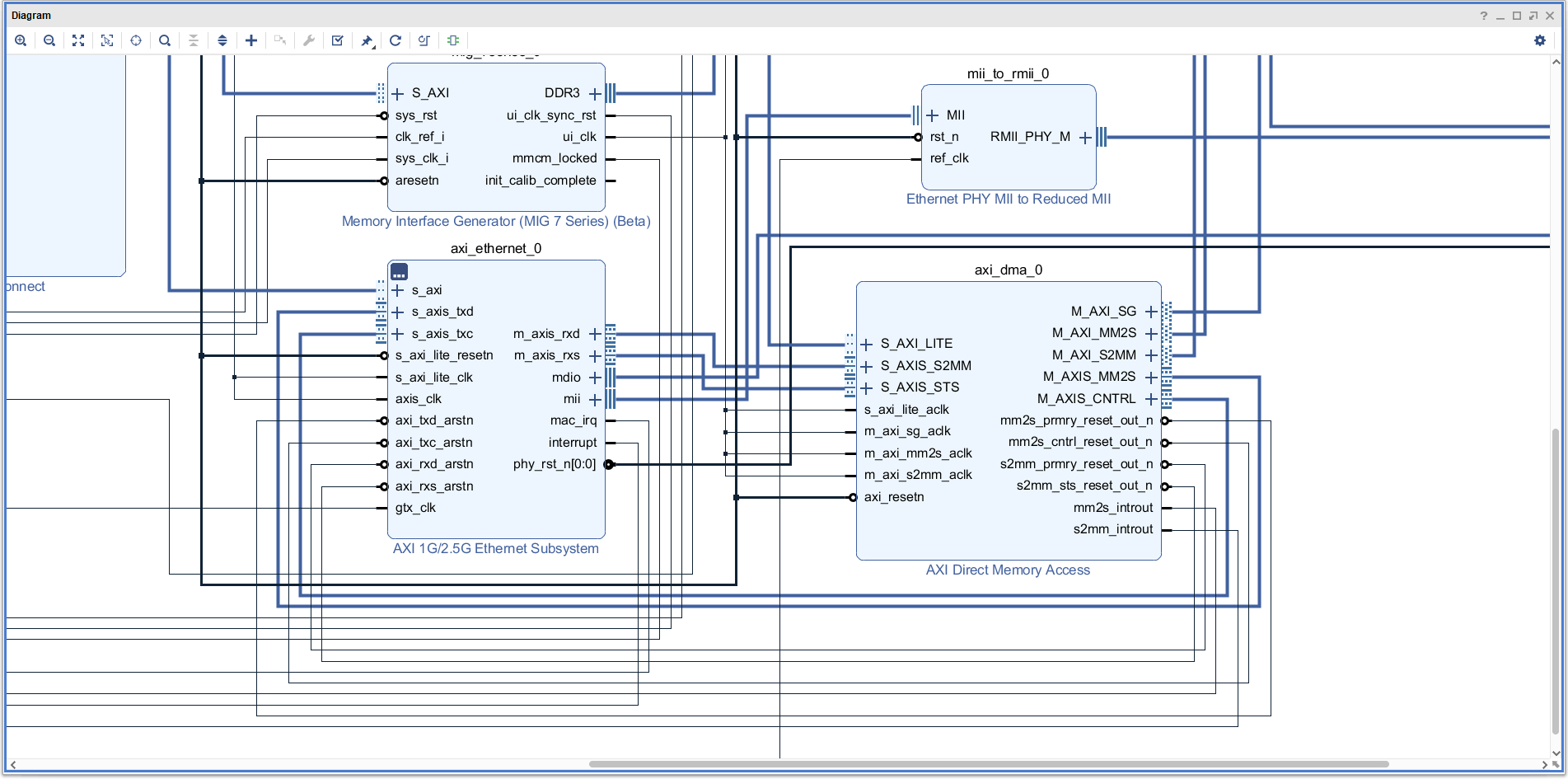Click the horizontal scrollbar at bottom

coord(989,764)
